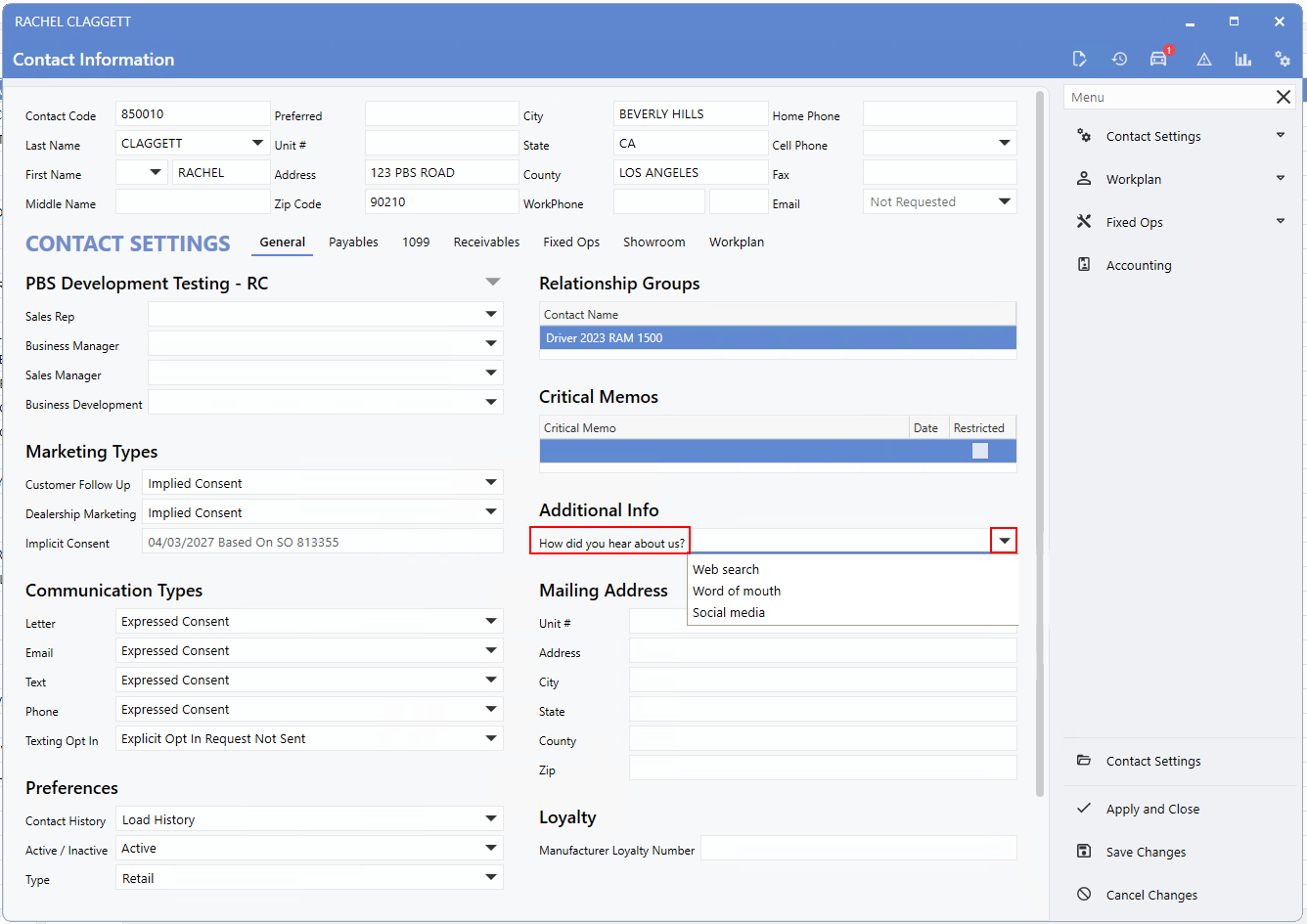Image resolution: width=1307 pixels, height=924 pixels.
Task: Click the vehicle icon with notification badge
Action: (1159, 58)
